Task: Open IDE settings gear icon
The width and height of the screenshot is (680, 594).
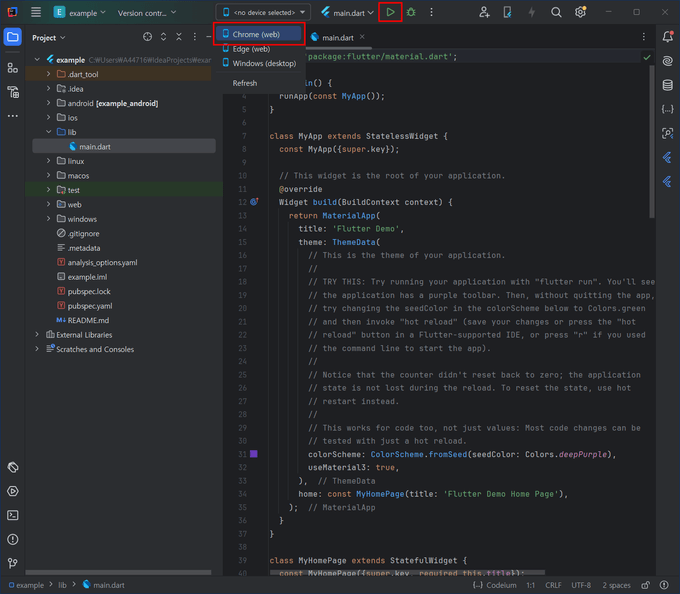Action: pyautogui.click(x=580, y=13)
